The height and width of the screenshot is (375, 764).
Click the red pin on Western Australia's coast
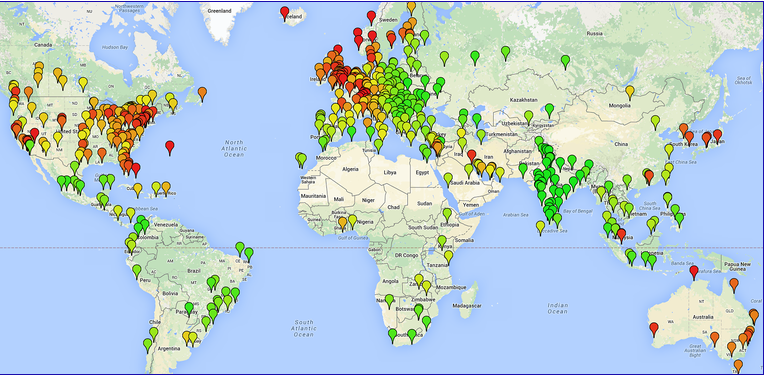coord(654,329)
